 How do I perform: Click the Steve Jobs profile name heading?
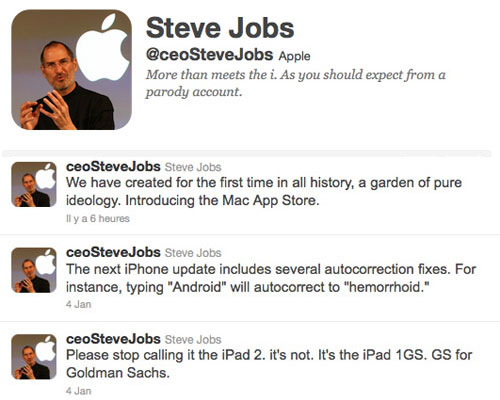pos(220,28)
